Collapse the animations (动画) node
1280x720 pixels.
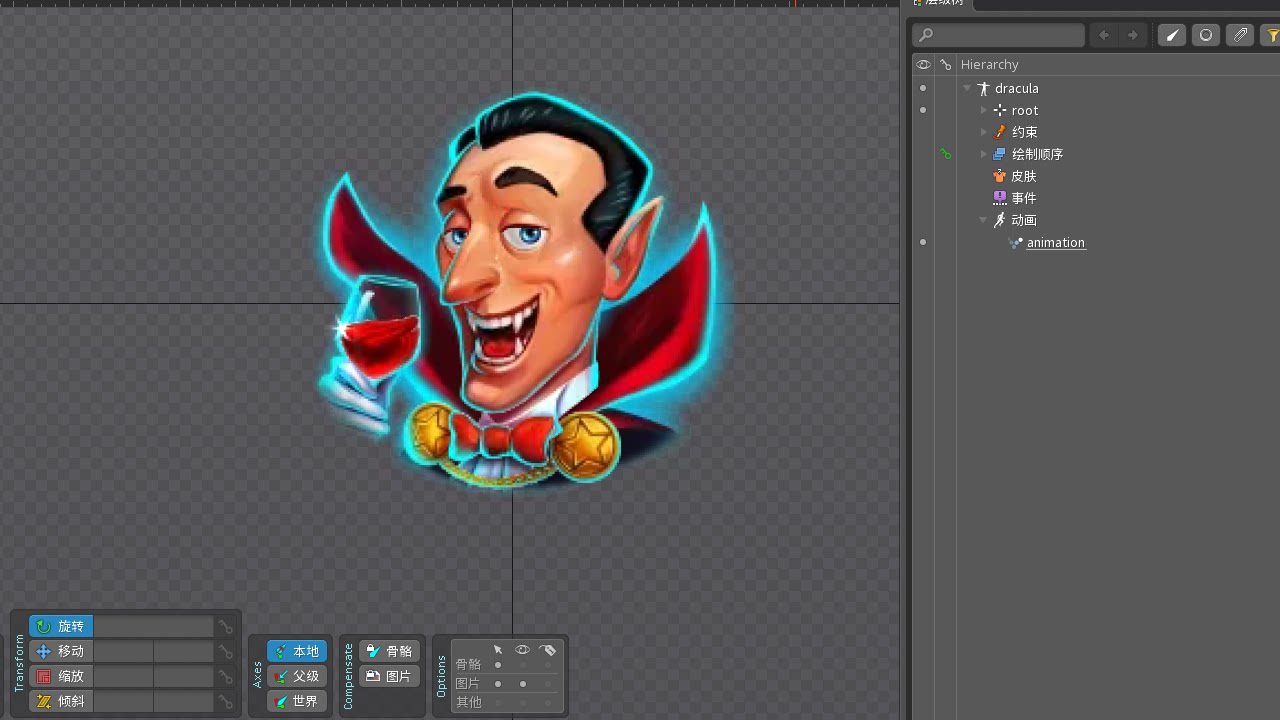point(984,220)
